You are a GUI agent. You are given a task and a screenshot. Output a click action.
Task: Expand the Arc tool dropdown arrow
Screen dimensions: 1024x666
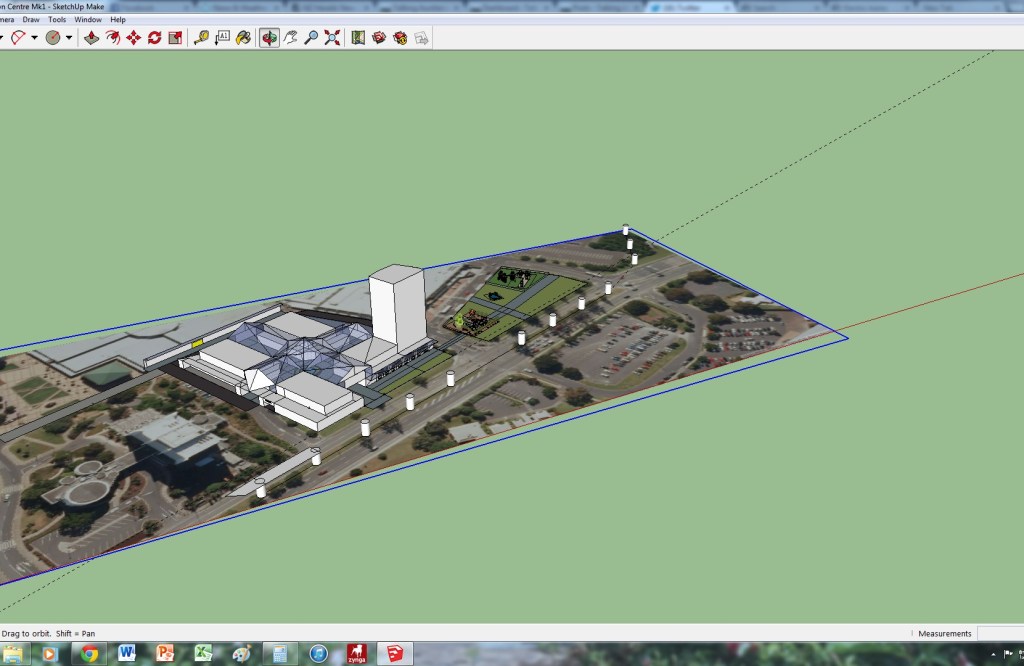[x=35, y=38]
